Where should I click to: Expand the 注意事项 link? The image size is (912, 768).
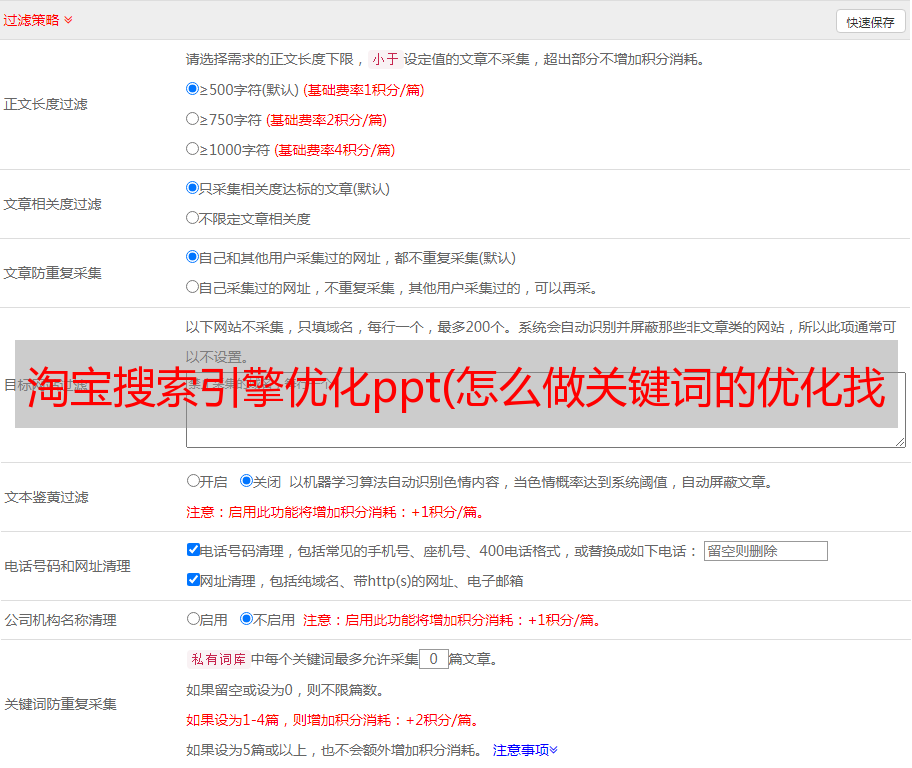click(525, 749)
